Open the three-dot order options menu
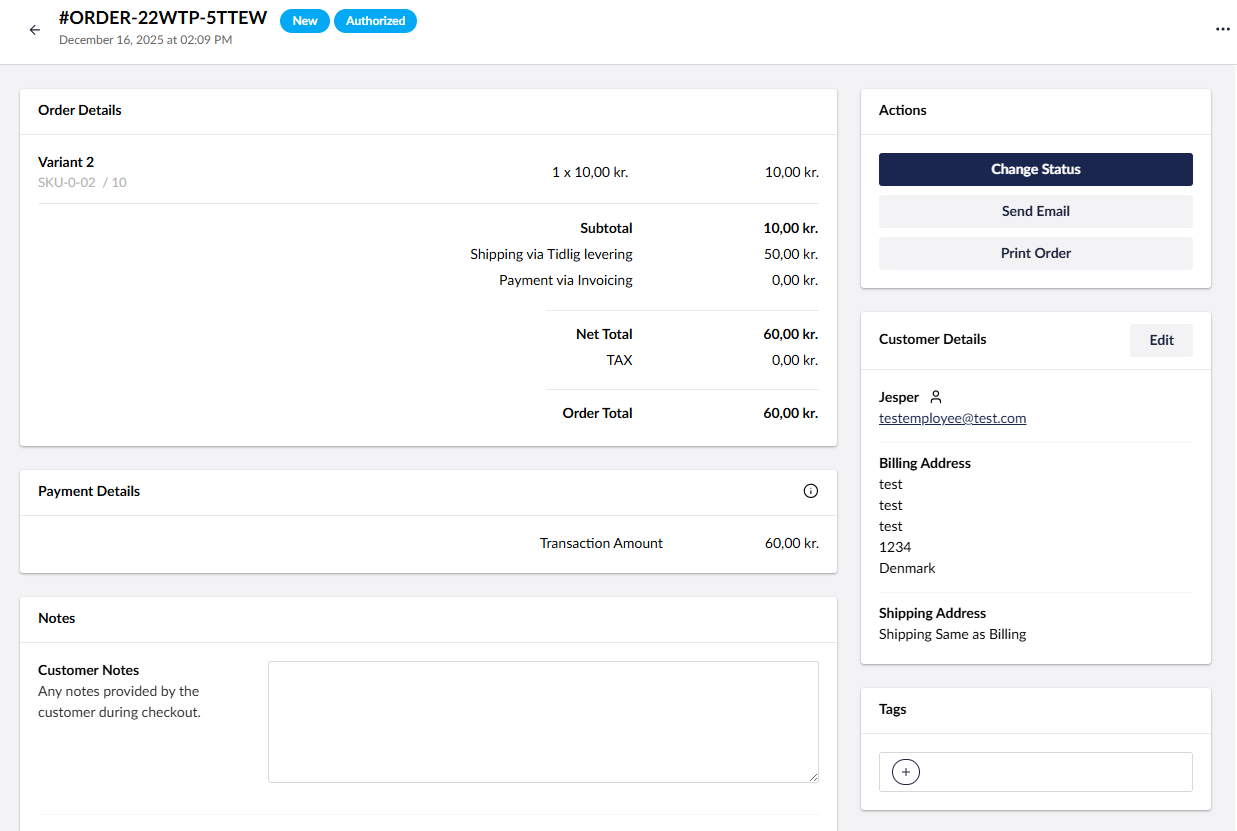 click(1222, 29)
